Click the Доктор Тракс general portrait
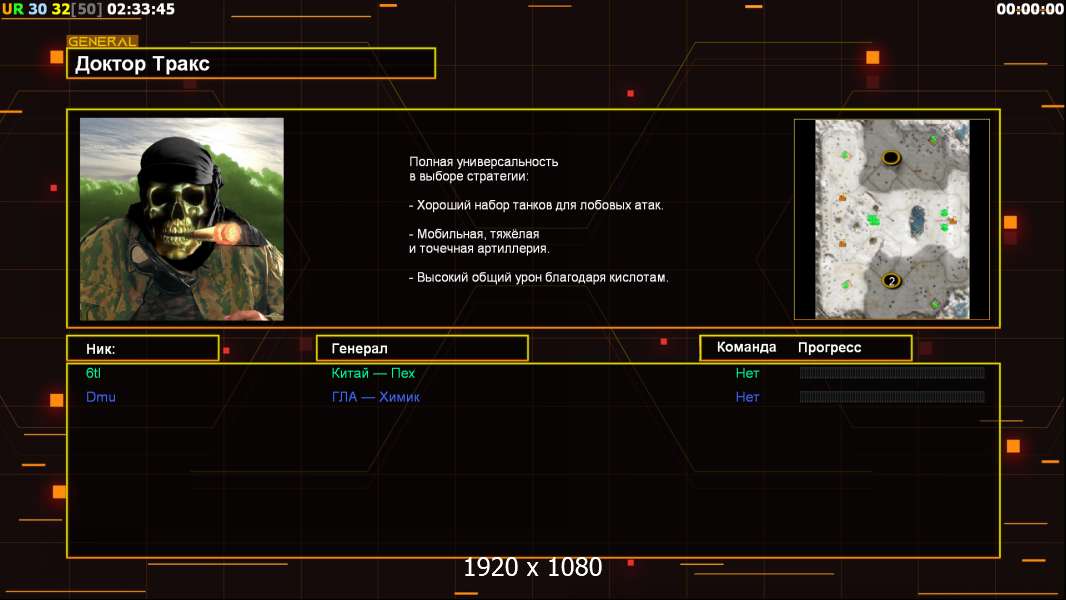The image size is (1066, 600). pos(182,219)
